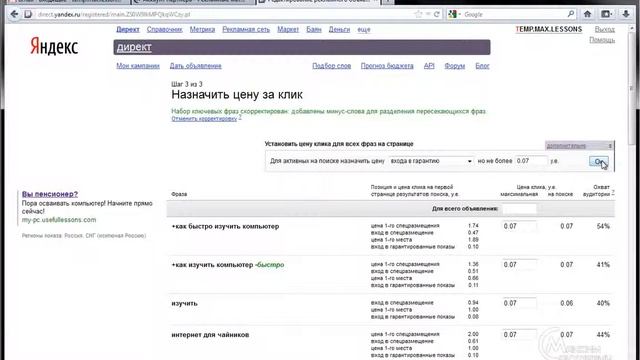Image resolution: width=640 pixels, height=360 pixels.
Task: Click the browser URL address bar
Action: tap(224, 14)
